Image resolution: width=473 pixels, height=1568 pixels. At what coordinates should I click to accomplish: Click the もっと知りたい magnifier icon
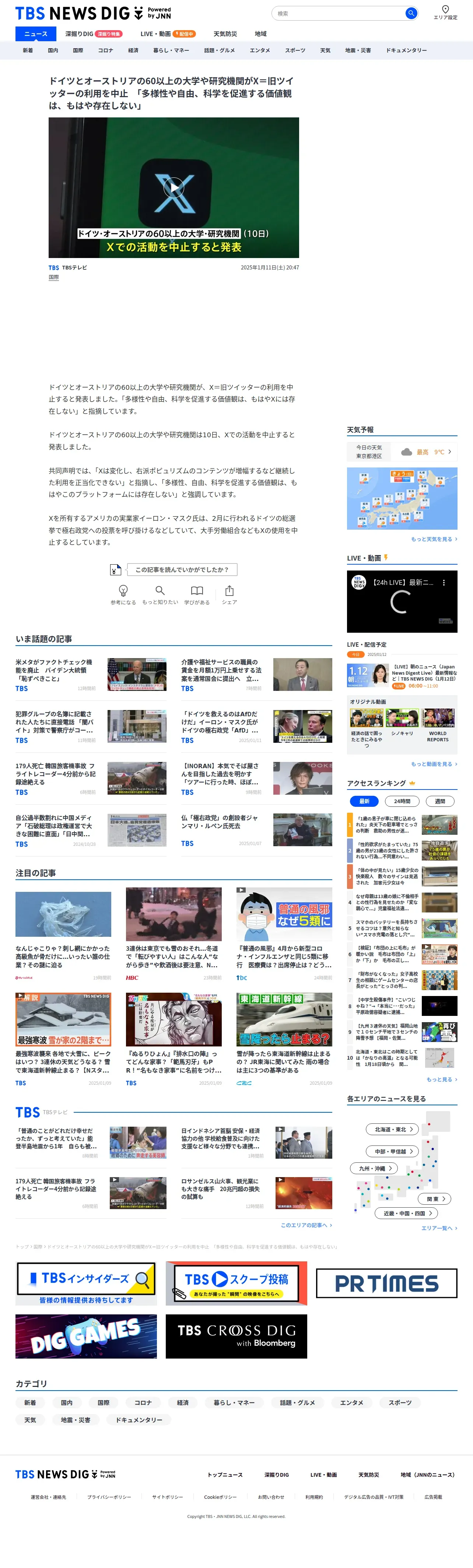160,590
